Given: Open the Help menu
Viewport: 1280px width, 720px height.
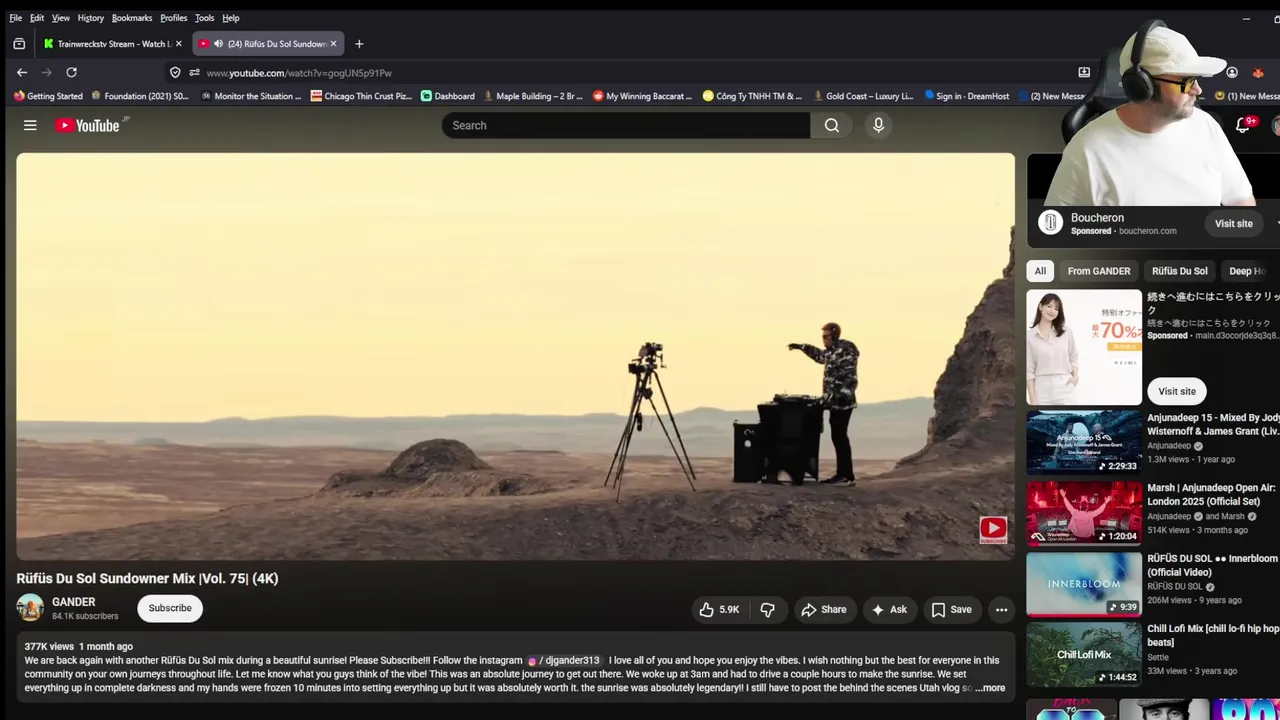Looking at the screenshot, I should [x=231, y=18].
